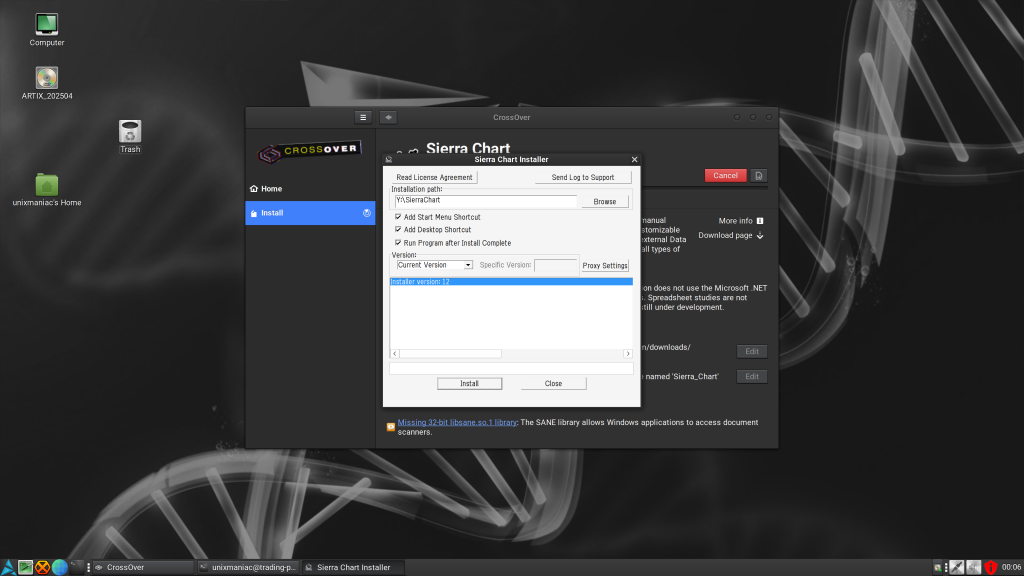Click the back arrow in CrossOver toolbar
Screen dimensions: 1024x576
tap(388, 117)
